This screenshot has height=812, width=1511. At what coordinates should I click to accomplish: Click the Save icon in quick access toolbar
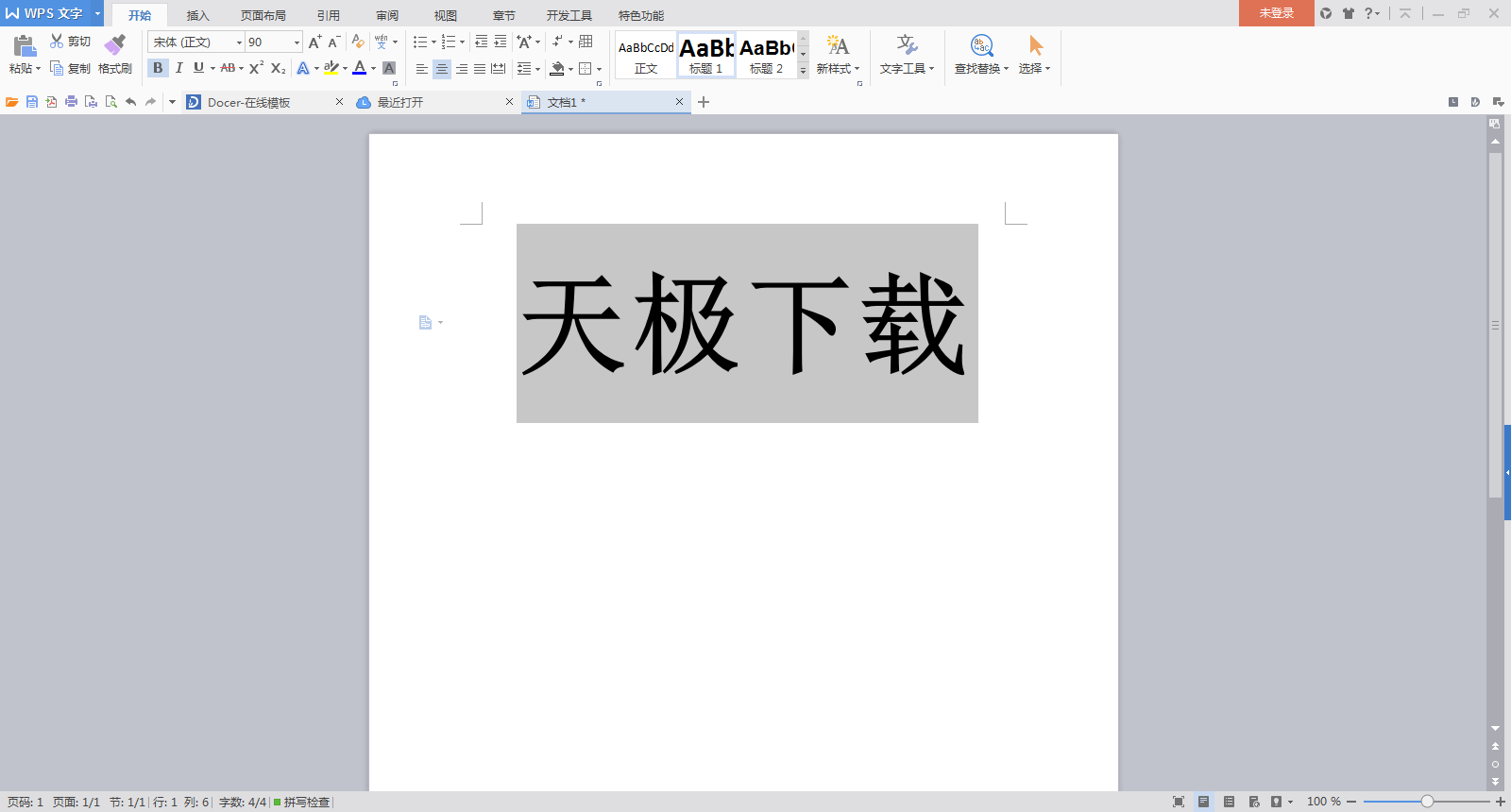coord(32,102)
